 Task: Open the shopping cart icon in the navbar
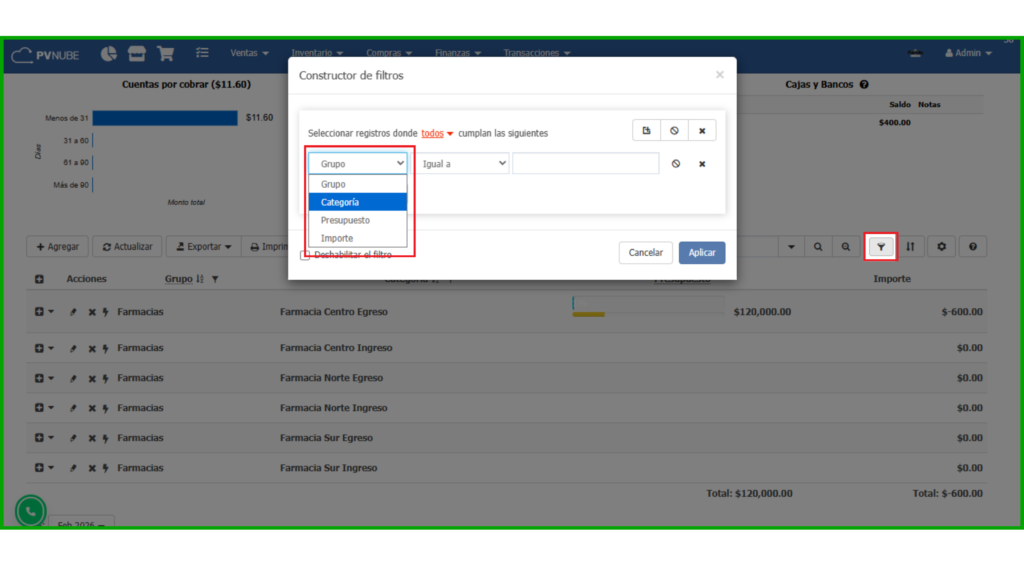tap(165, 53)
